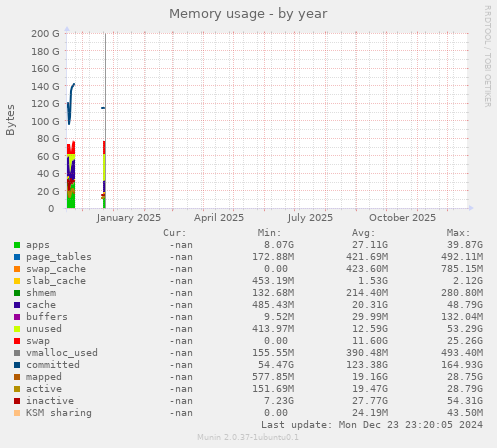Click the vmalloc_used gray legend swatch
Screen dimensions: 497x448
coord(17,353)
